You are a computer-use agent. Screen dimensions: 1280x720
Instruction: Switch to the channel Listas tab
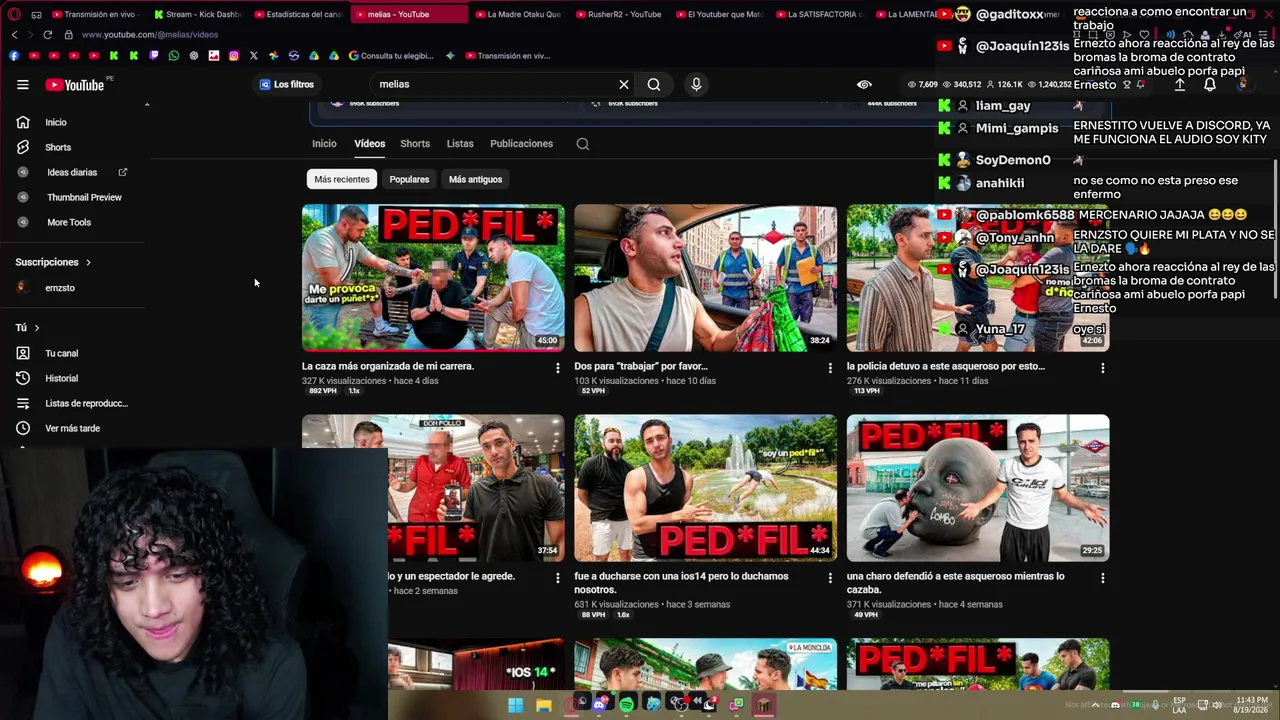coord(460,143)
